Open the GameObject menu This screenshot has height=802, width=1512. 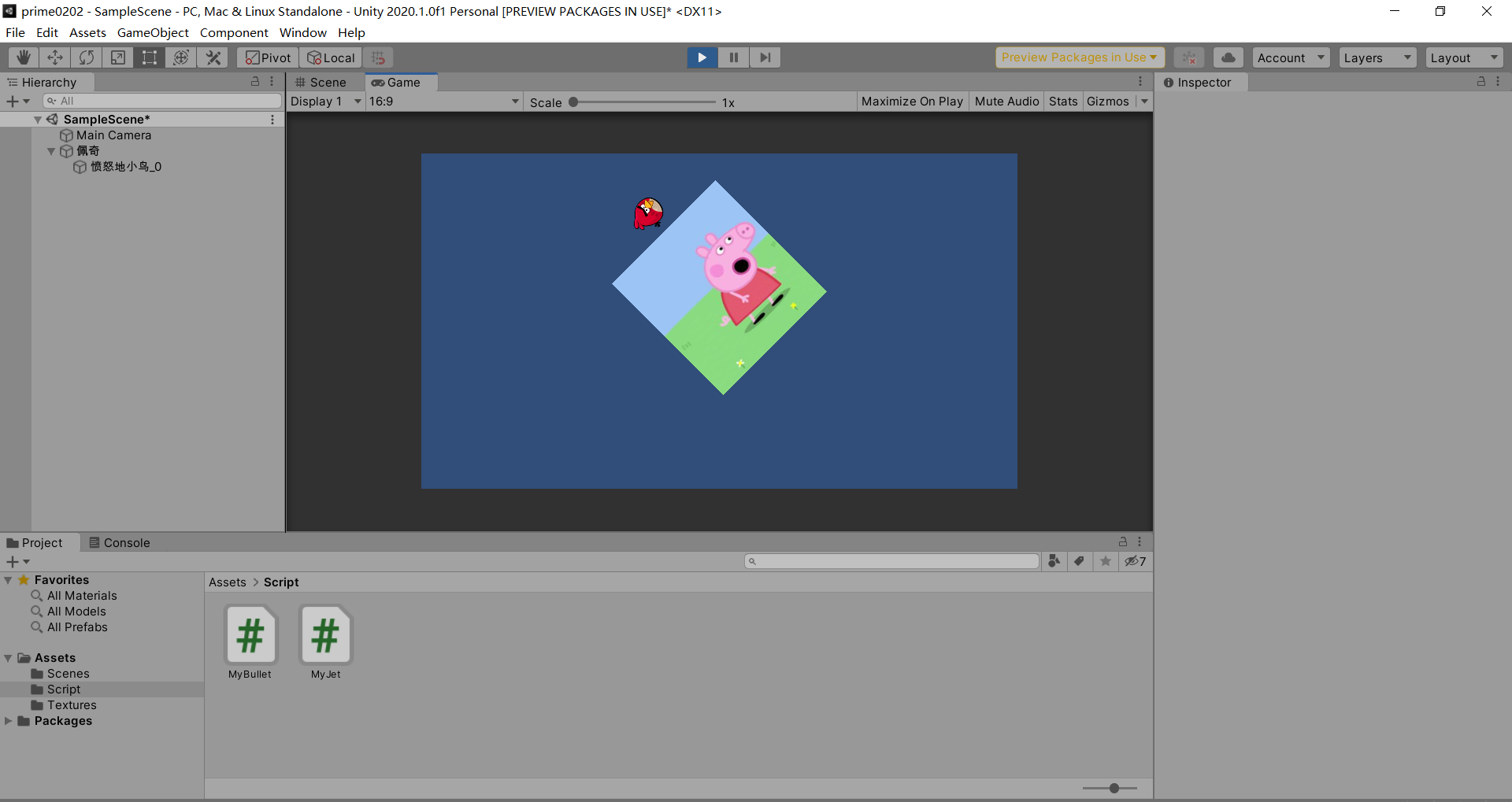[x=153, y=32]
